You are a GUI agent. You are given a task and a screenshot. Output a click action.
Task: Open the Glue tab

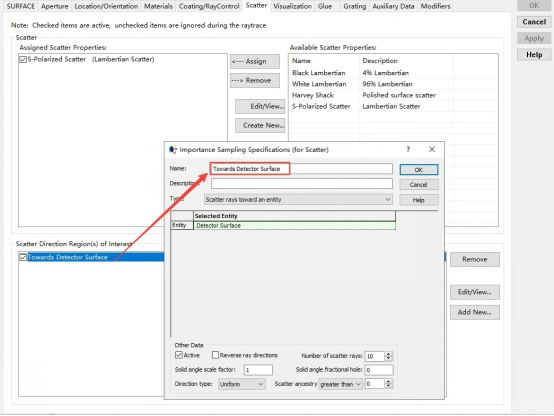pos(324,6)
